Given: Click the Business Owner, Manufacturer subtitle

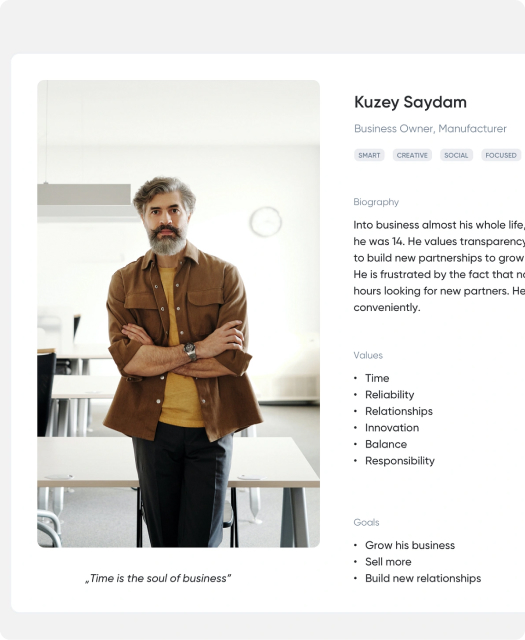Looking at the screenshot, I should tap(430, 129).
